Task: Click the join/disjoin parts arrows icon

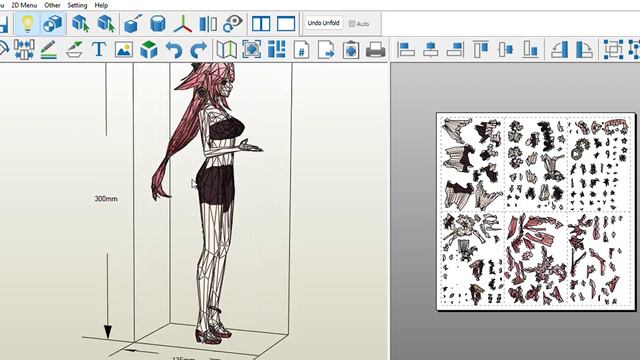Action: (x=24, y=50)
